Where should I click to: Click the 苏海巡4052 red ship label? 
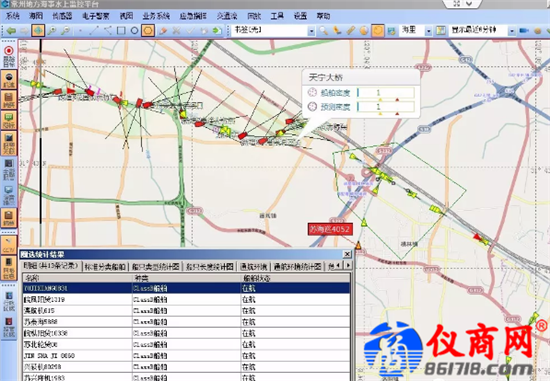point(330,229)
